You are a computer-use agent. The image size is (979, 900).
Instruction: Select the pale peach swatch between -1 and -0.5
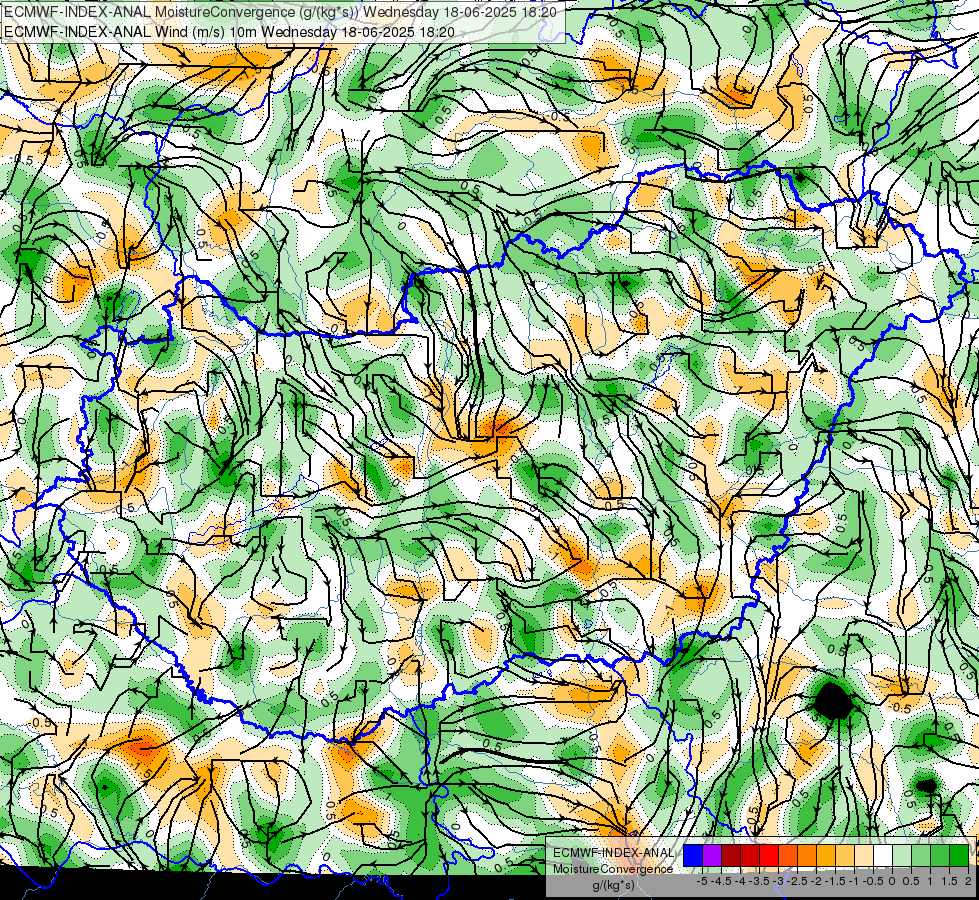point(864,856)
